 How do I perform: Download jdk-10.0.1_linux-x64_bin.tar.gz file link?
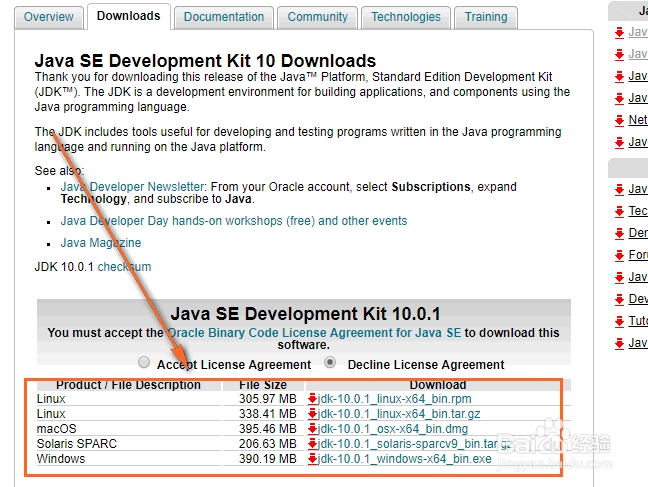pyautogui.click(x=399, y=414)
